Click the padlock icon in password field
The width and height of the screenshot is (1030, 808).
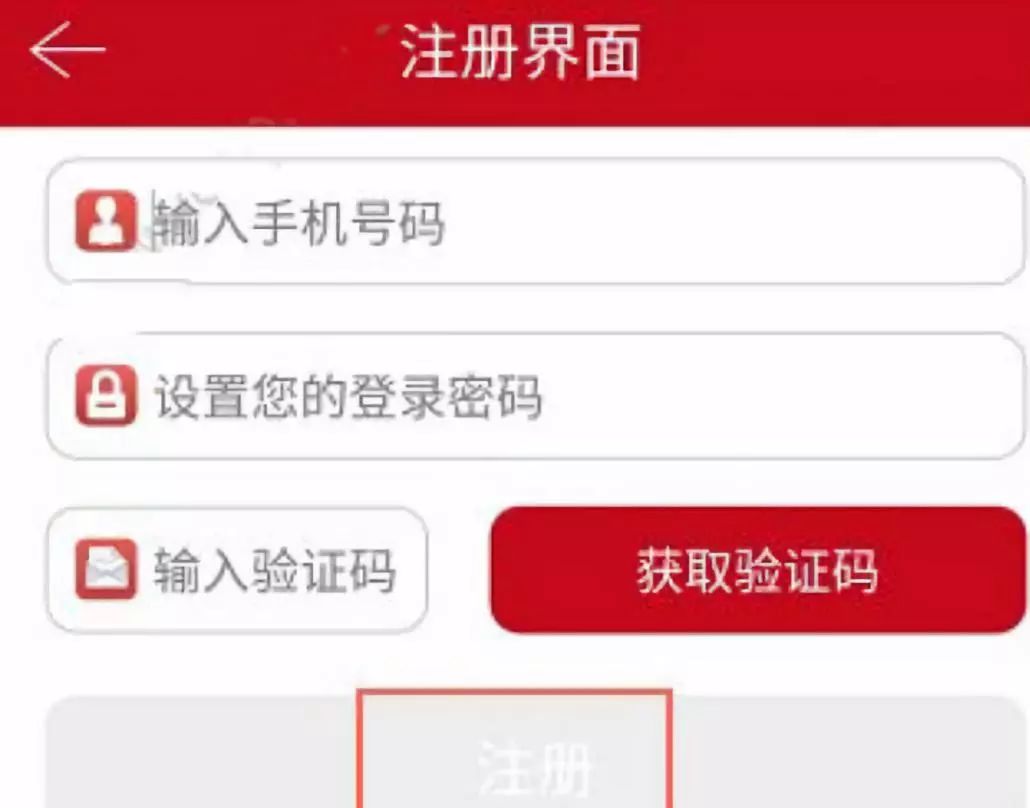click(x=106, y=395)
